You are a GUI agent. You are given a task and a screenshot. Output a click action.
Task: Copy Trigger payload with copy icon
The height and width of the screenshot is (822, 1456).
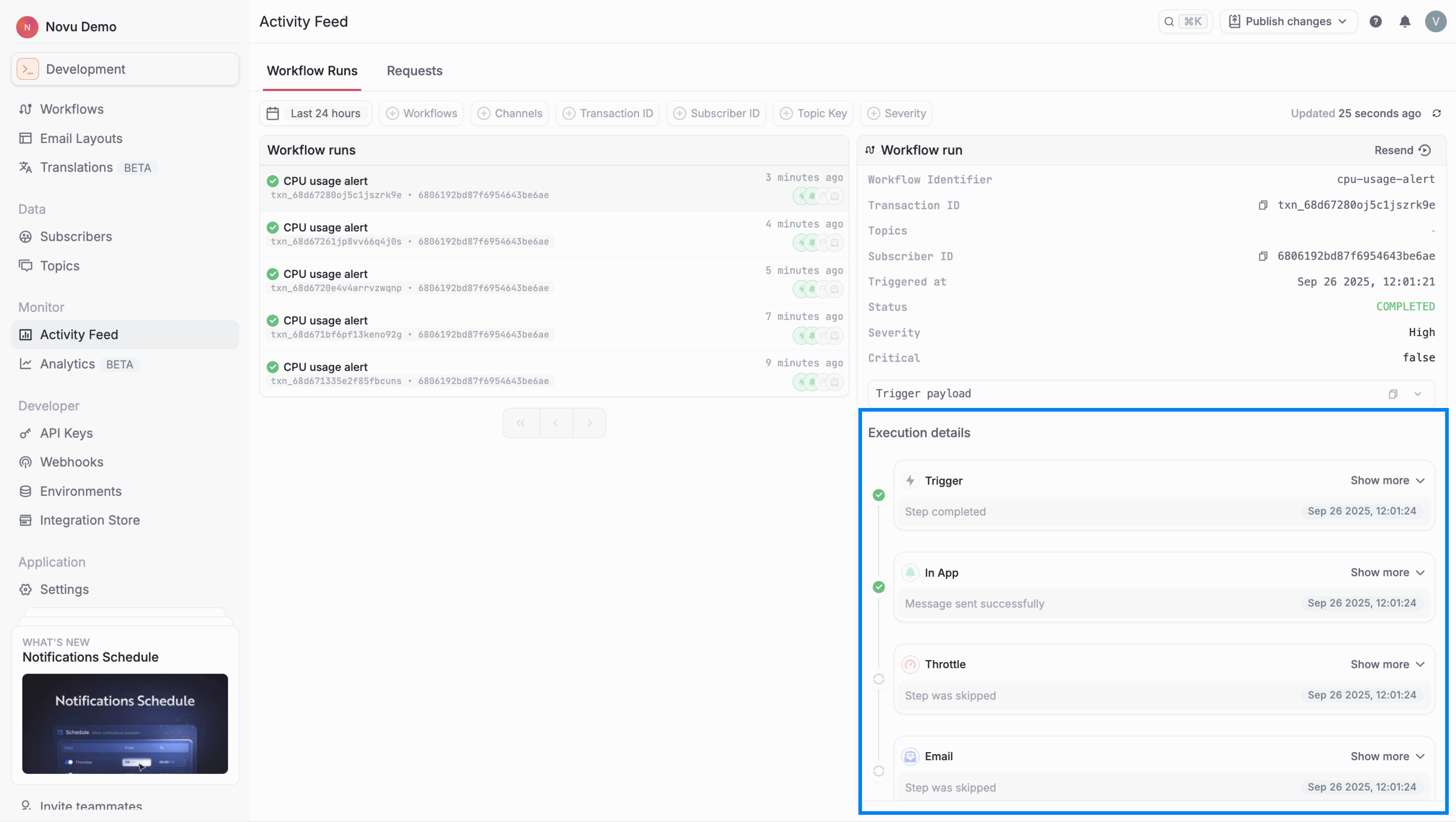click(1393, 394)
